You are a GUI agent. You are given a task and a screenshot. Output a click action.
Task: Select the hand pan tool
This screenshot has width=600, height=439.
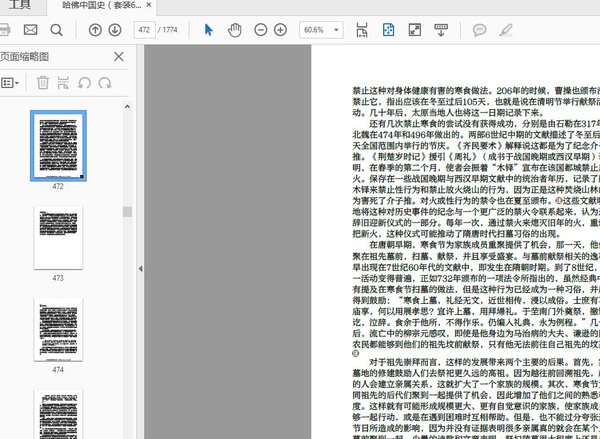click(x=235, y=30)
